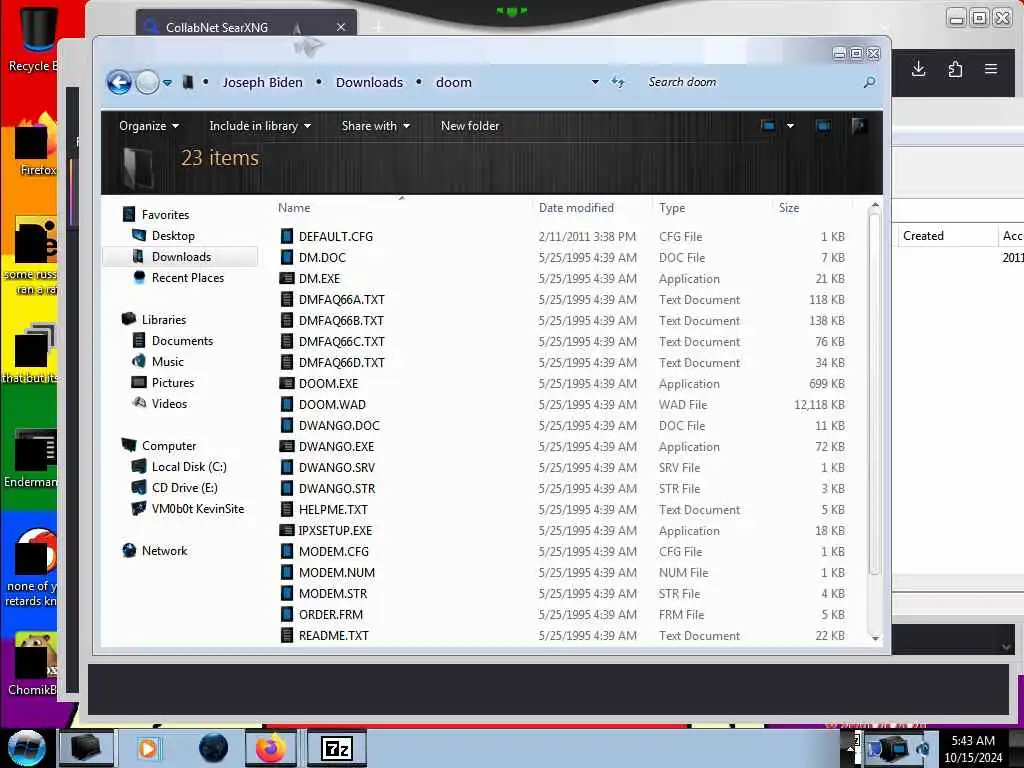Open the Include in library menu
Screen dimensions: 1024x768
(x=260, y=125)
